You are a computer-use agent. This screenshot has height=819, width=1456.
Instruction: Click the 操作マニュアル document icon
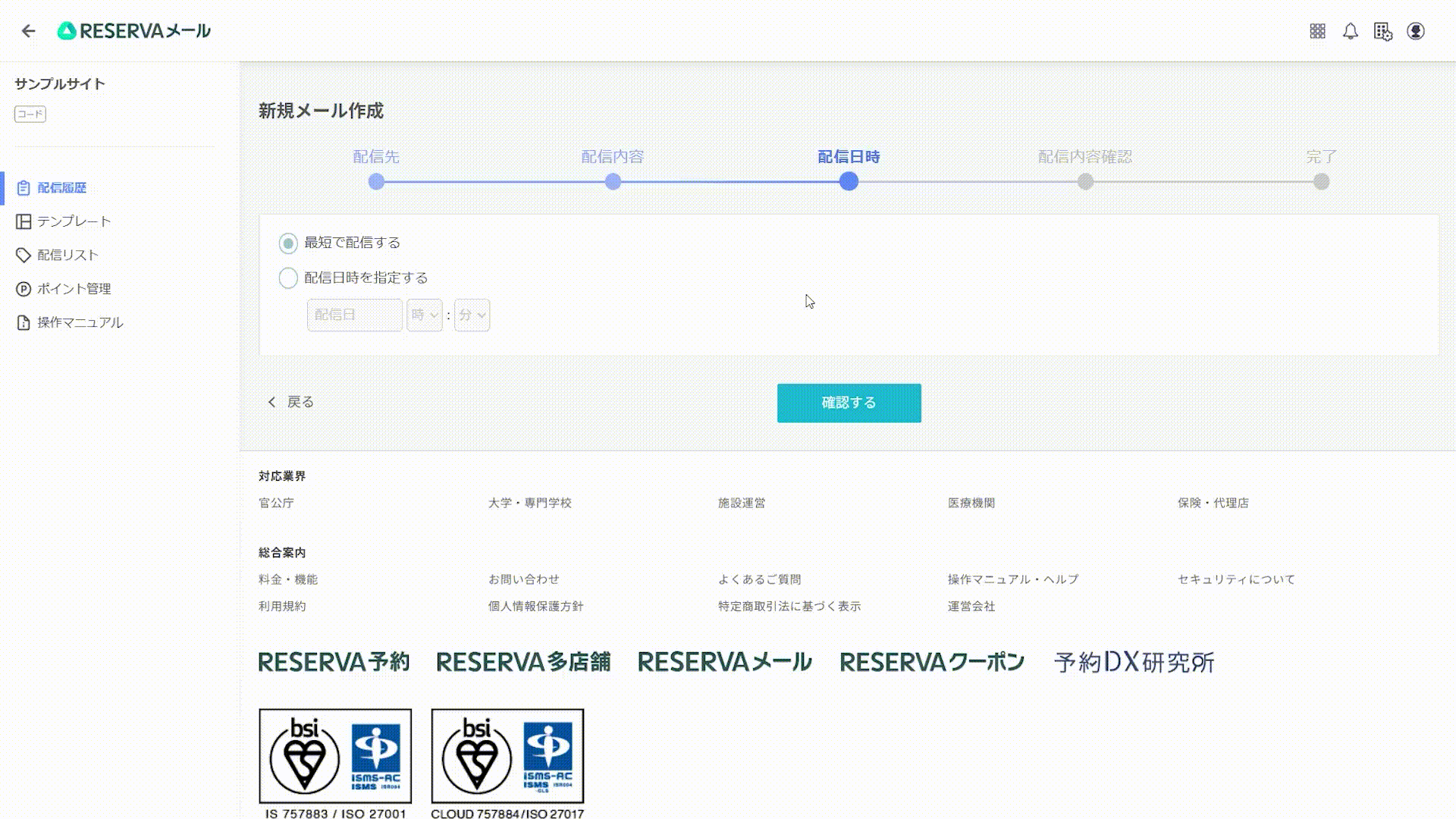pyautogui.click(x=24, y=323)
